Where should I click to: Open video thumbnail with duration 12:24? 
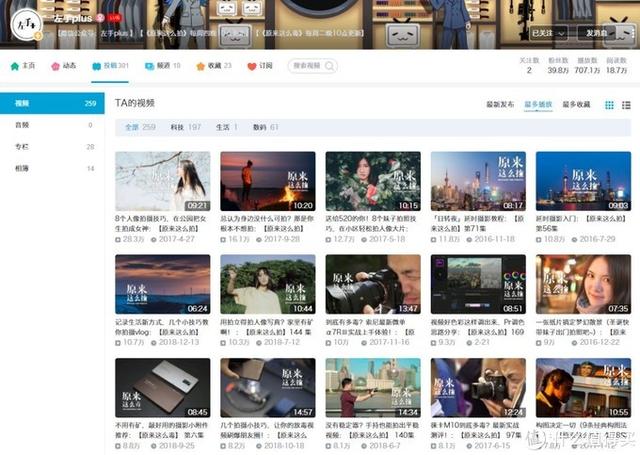coord(478,388)
